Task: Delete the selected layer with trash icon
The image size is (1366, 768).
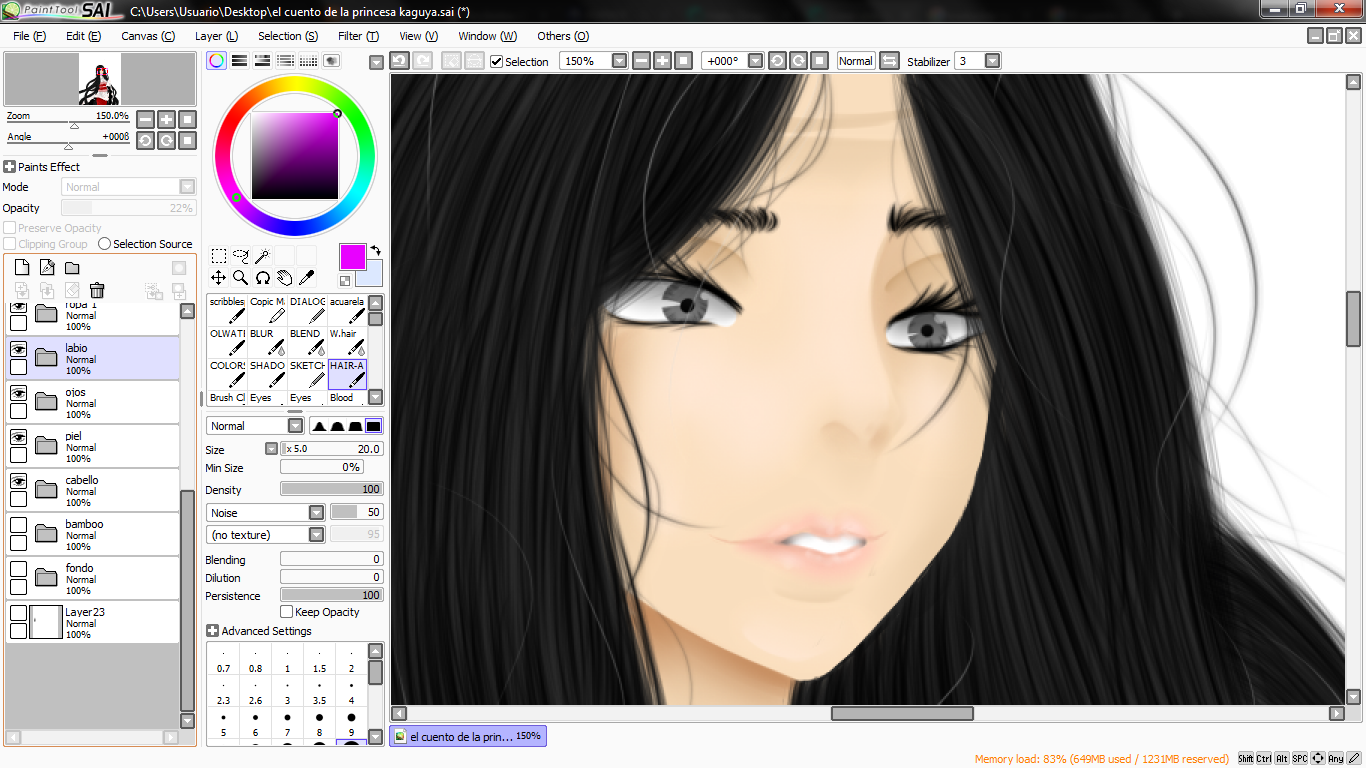Action: point(97,290)
